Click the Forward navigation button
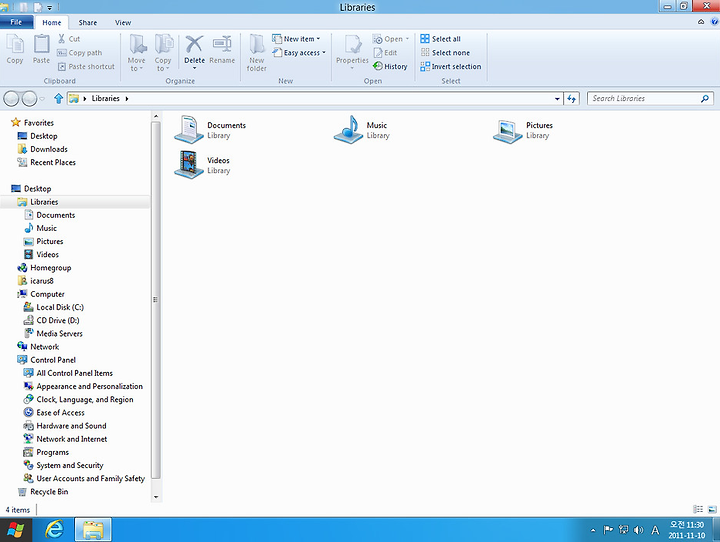Screen dimensions: 720x542 [29, 98]
